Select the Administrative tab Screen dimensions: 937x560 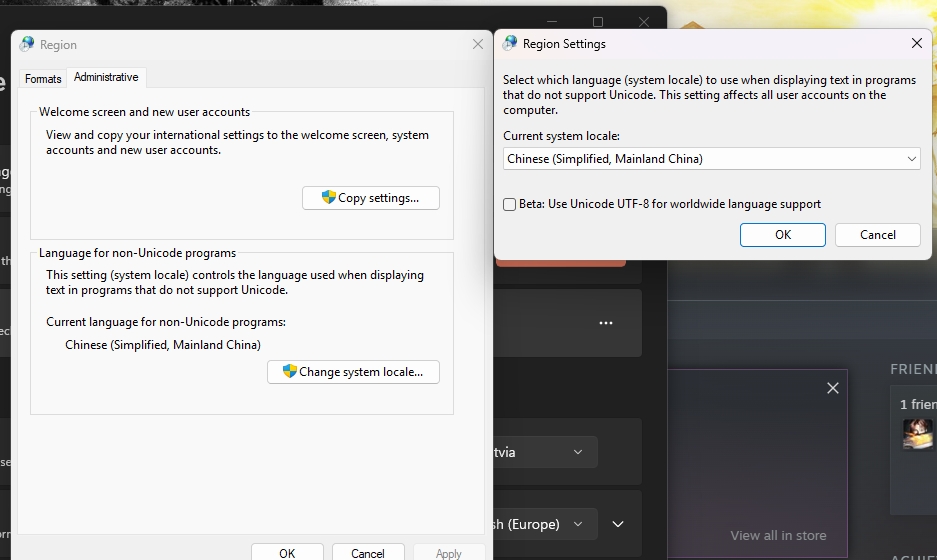pyautogui.click(x=106, y=77)
